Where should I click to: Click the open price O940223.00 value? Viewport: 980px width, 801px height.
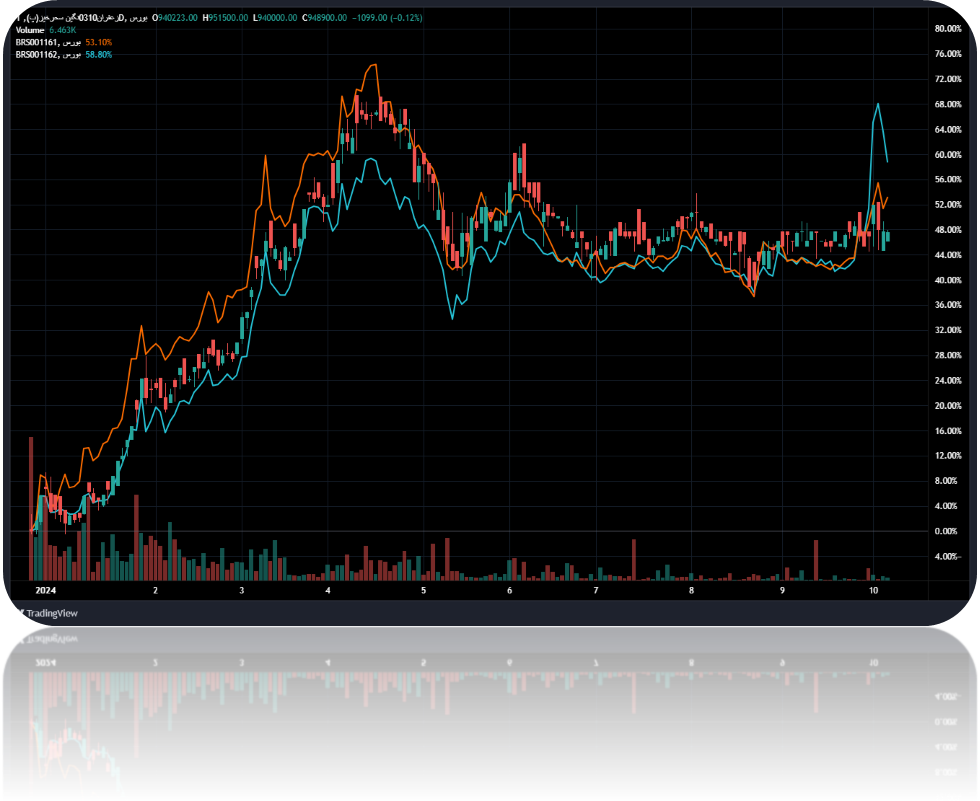175,19
